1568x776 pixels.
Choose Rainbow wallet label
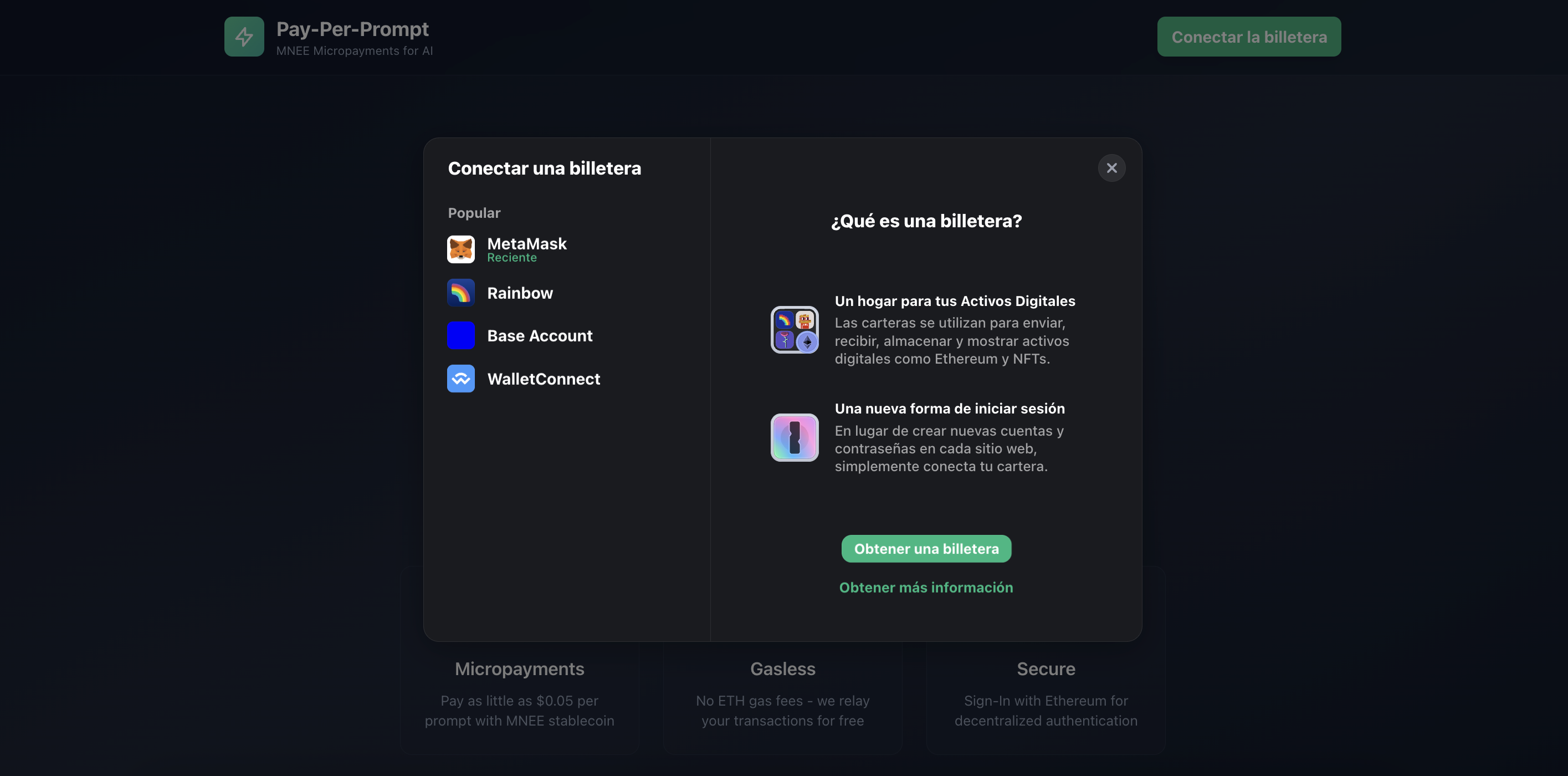(520, 293)
